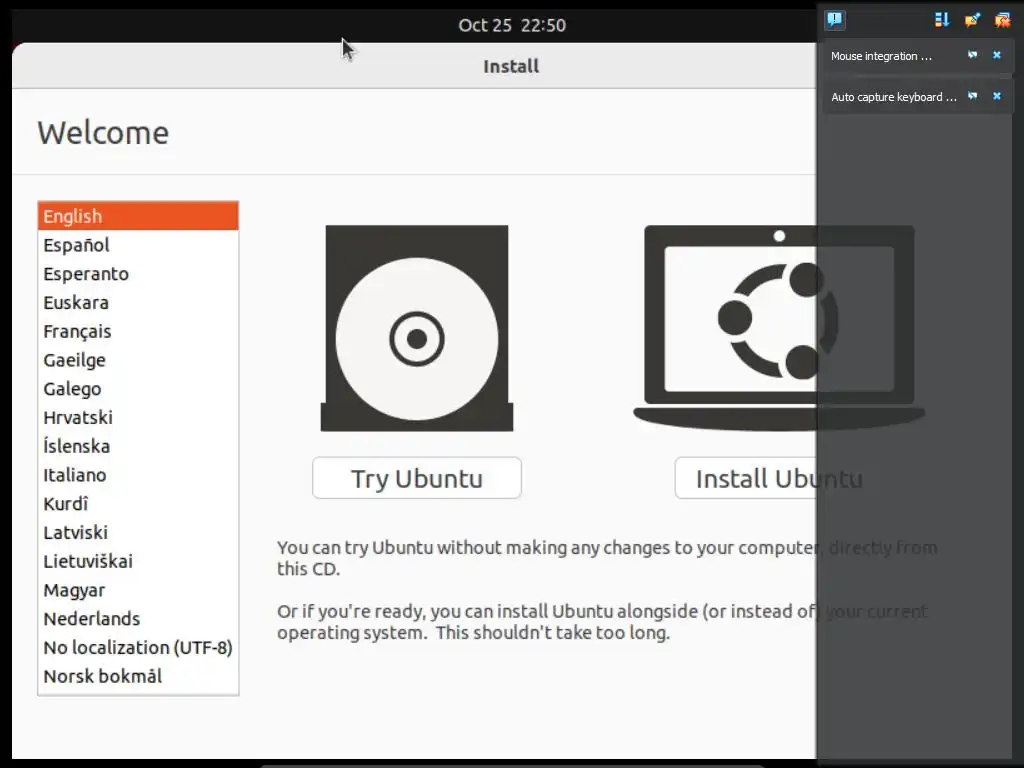This screenshot has width=1024, height=768.
Task: Click the laptop image above Install Ubuntu
Action: tap(779, 328)
